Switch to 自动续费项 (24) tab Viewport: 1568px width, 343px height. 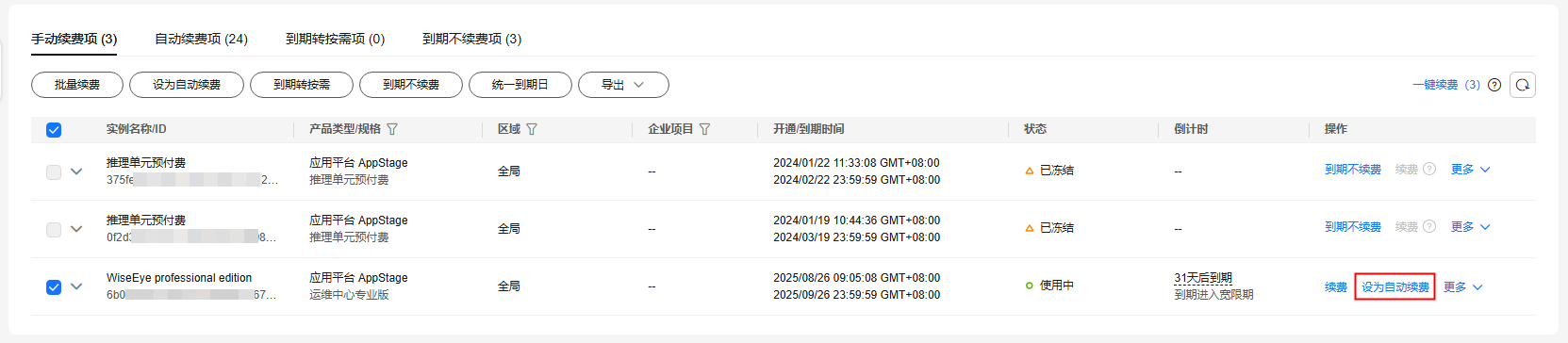pyautogui.click(x=201, y=39)
